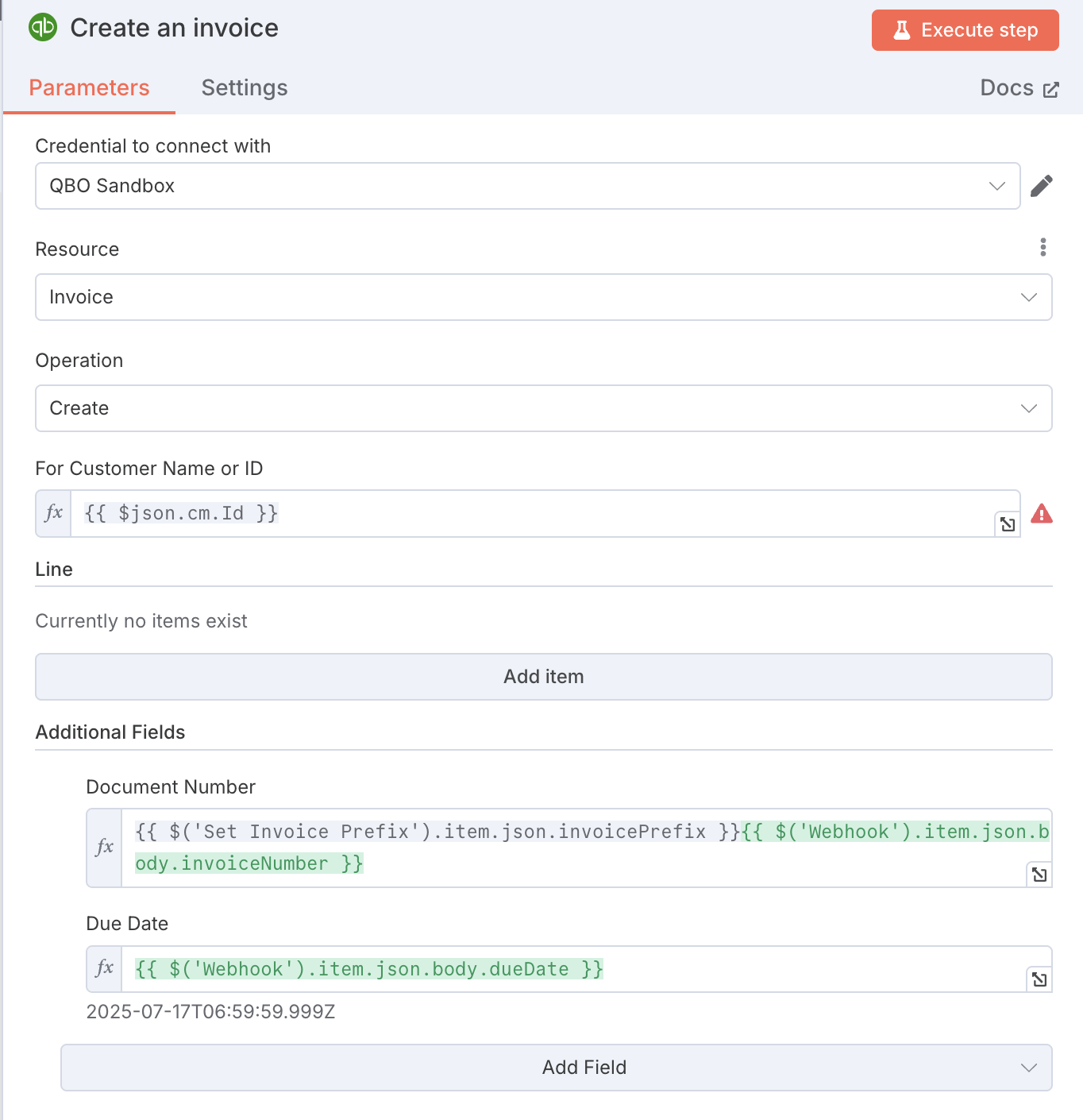
Task: Expand the Credential to connect with dropdown
Action: (x=996, y=186)
